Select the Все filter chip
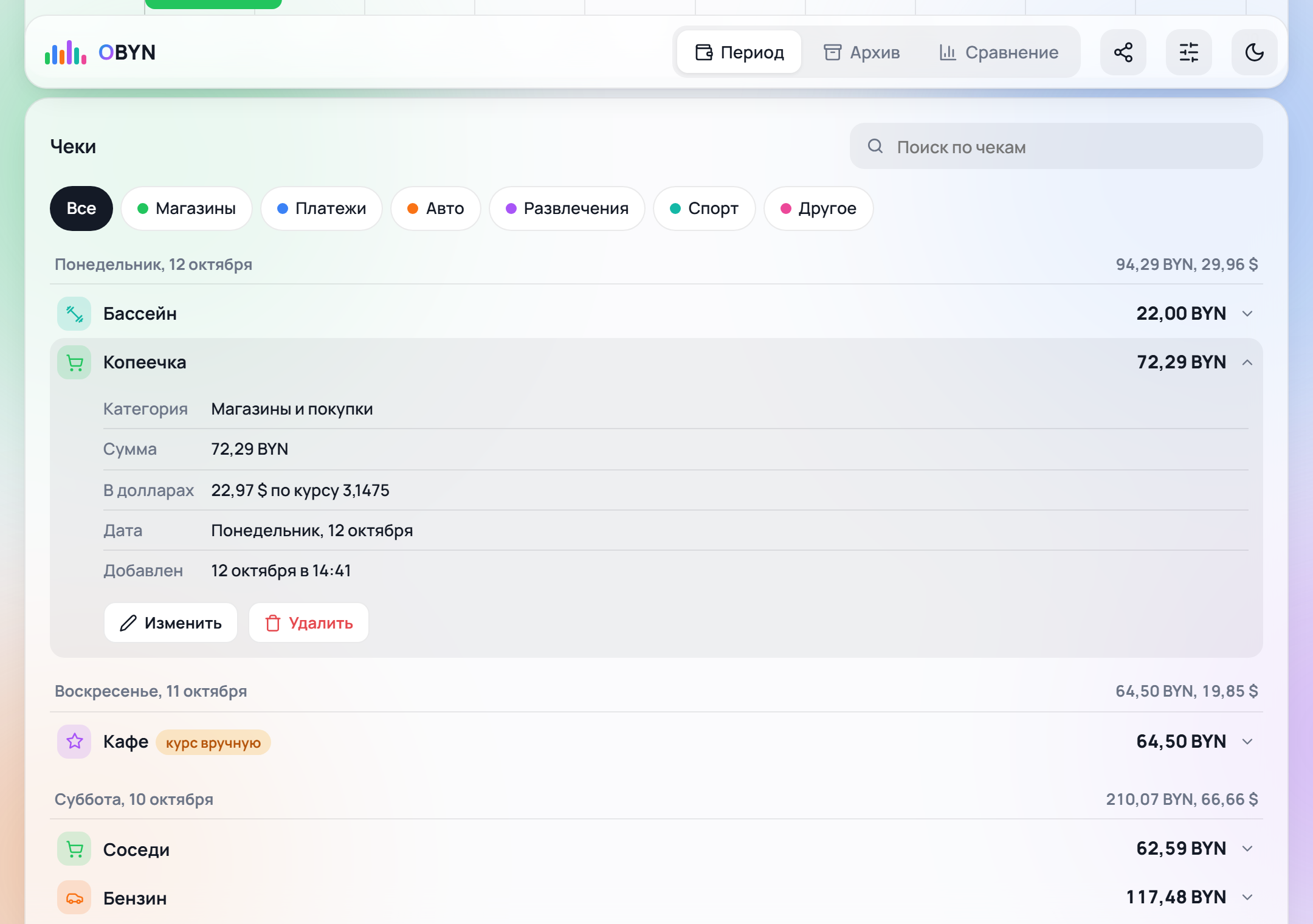Screen dimensions: 1313x924 (x=81, y=209)
